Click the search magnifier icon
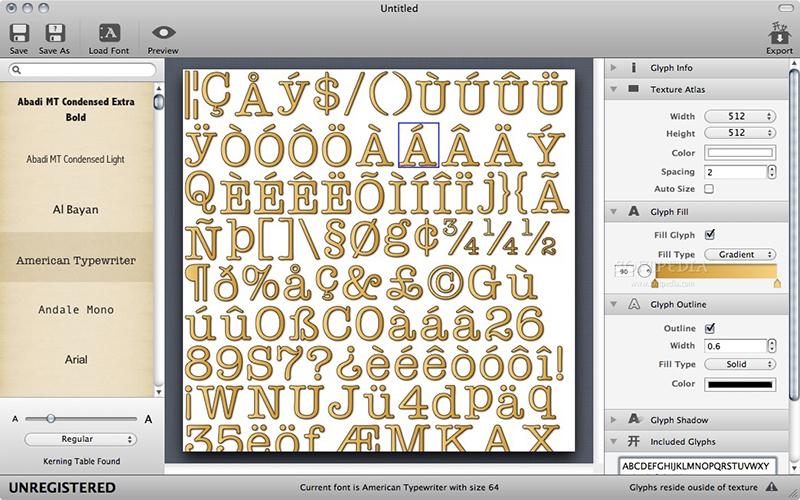 pos(16,70)
